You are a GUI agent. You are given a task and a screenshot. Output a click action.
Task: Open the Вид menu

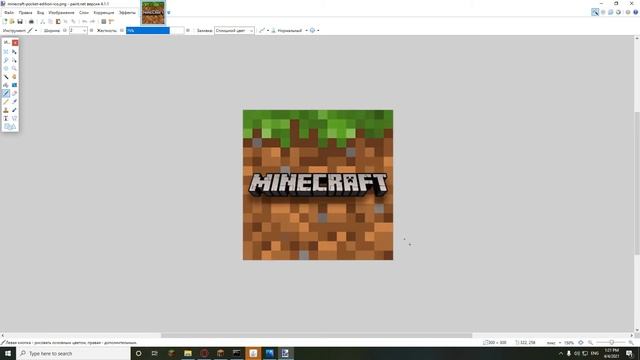(40, 13)
